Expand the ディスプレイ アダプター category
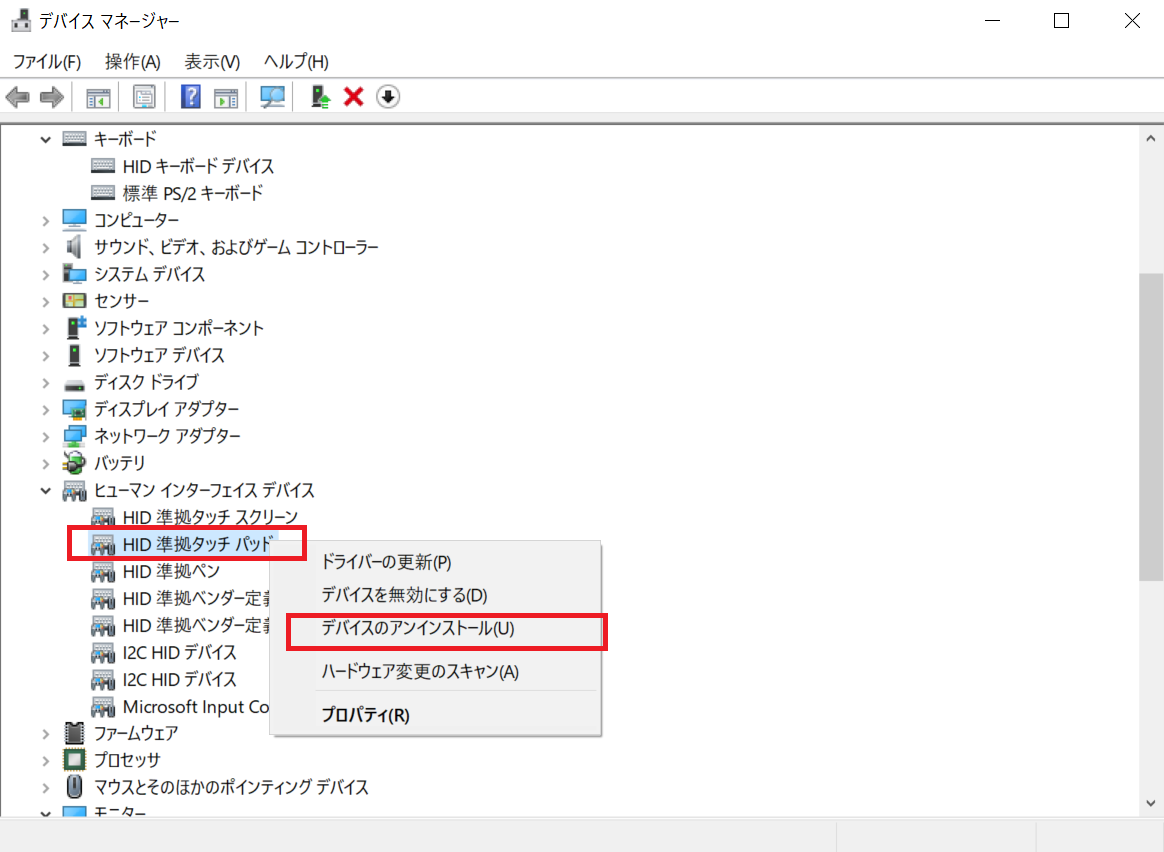Viewport: 1164px width, 852px height. pyautogui.click(x=45, y=409)
